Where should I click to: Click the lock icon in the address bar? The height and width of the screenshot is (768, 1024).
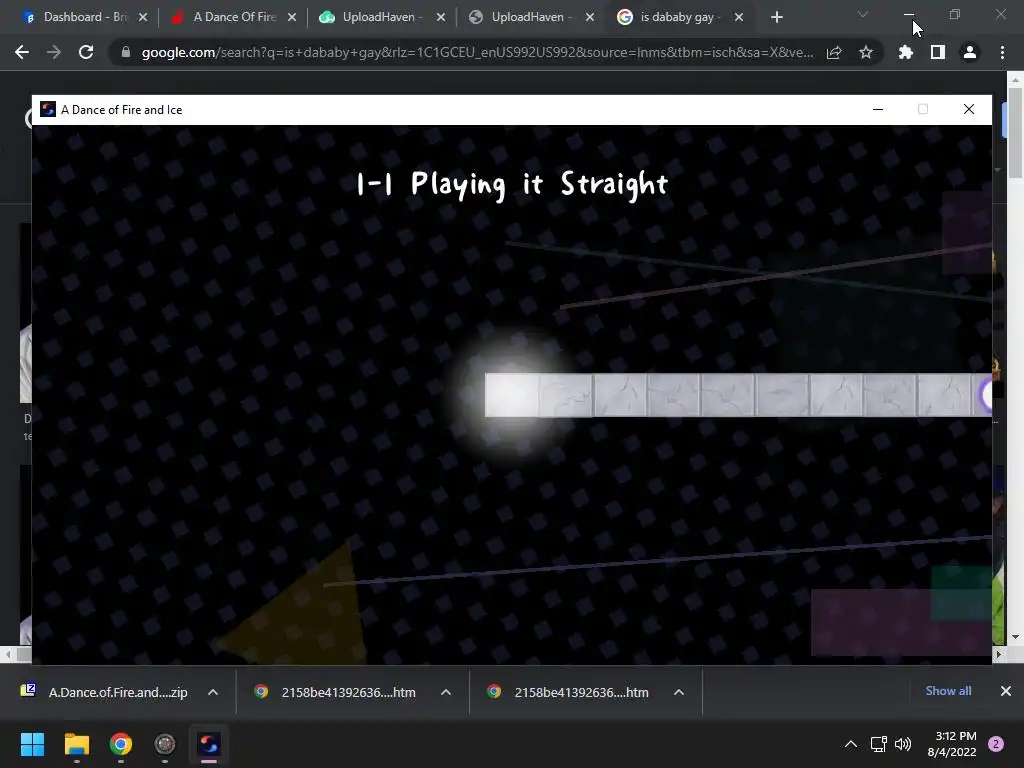click(x=126, y=52)
